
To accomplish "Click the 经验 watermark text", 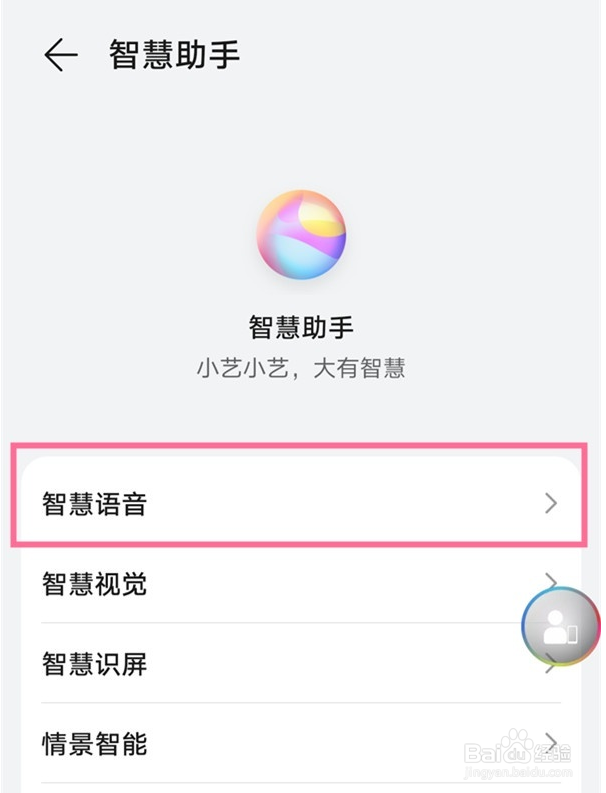I will (x=562, y=750).
